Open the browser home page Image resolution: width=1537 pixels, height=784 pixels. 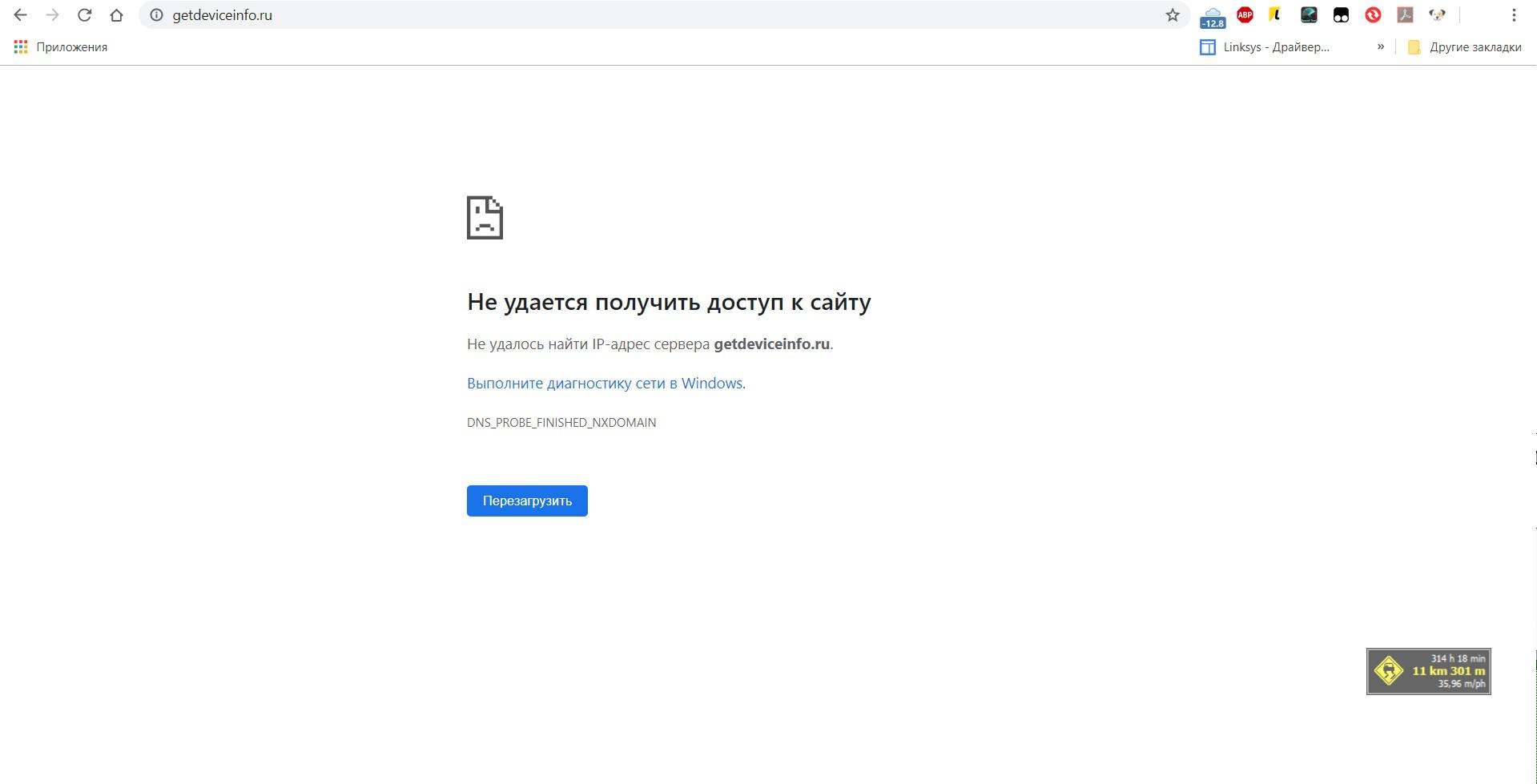click(116, 15)
